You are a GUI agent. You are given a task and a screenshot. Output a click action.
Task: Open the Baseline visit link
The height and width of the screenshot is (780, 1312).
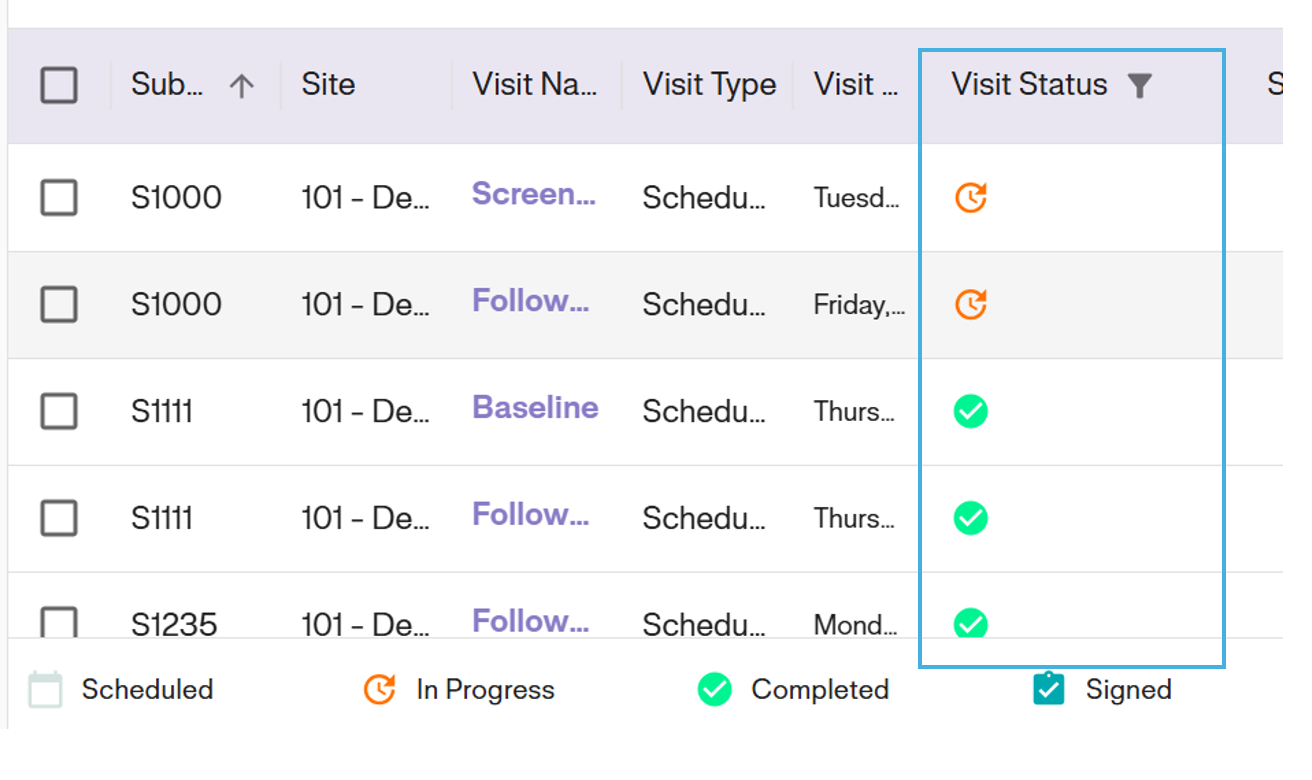(x=535, y=408)
